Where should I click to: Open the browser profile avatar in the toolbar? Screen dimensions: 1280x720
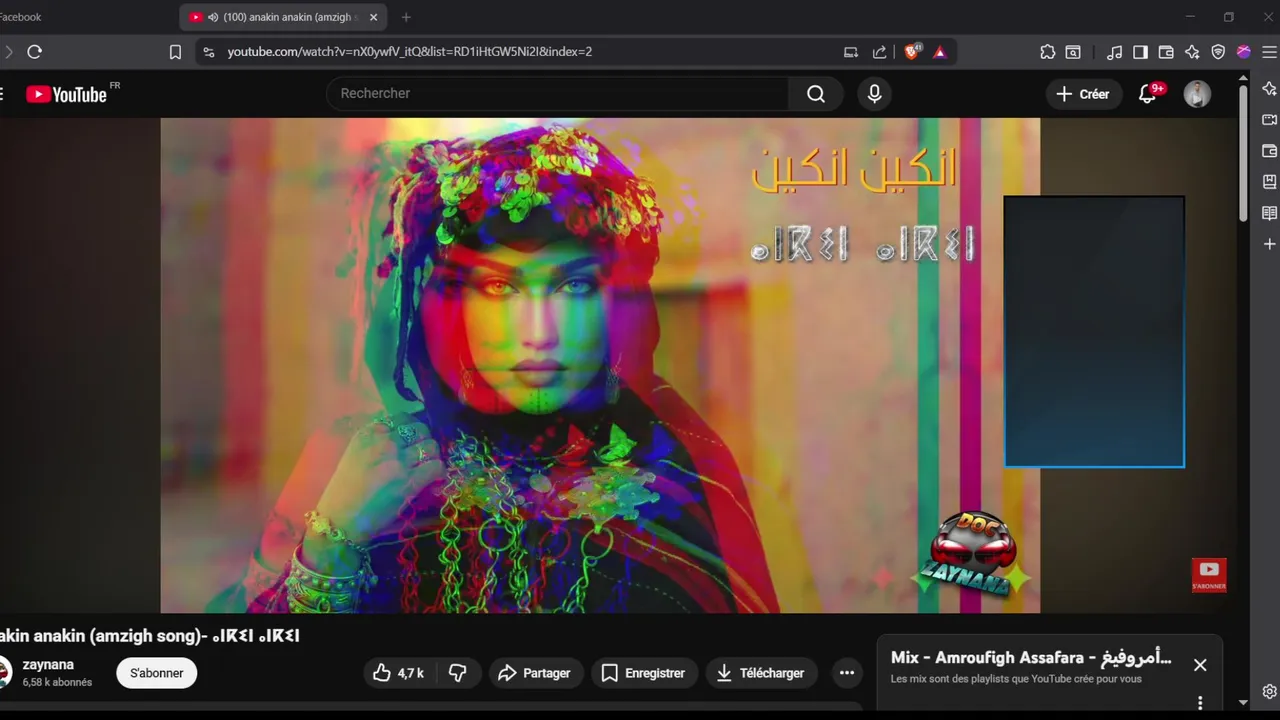pos(1244,52)
